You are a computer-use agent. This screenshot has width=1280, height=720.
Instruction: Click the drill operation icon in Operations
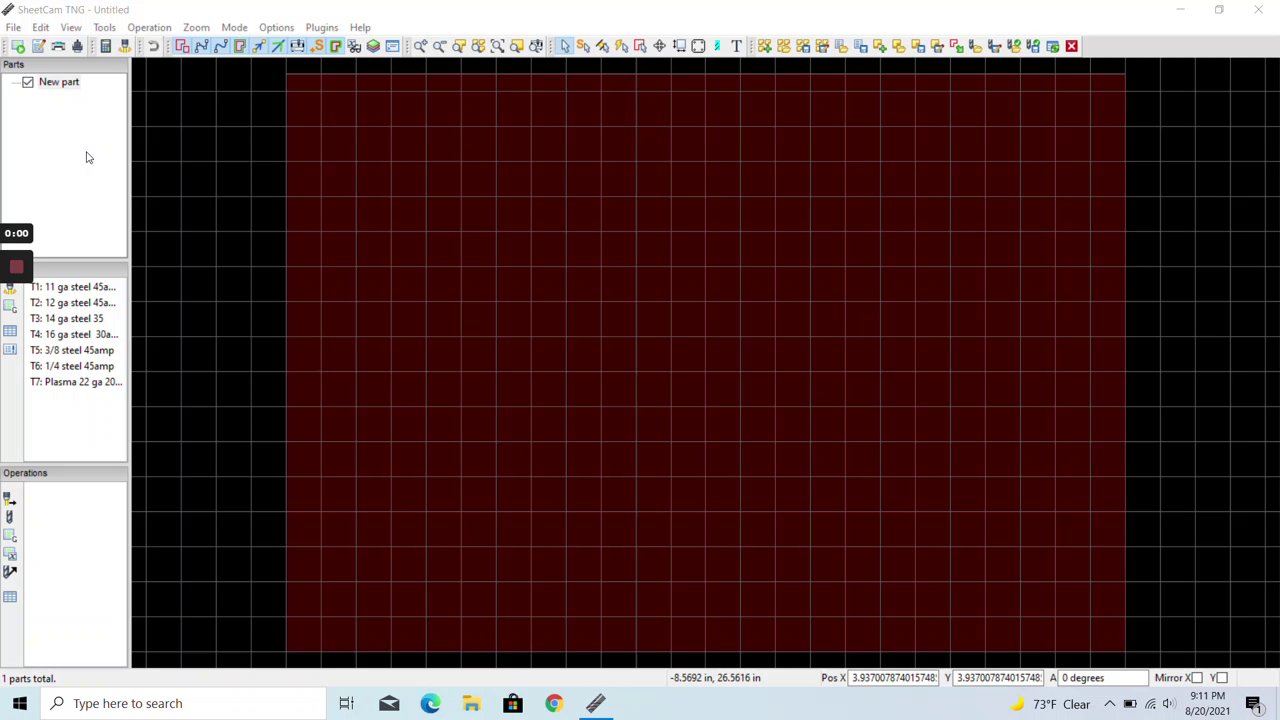pyautogui.click(x=10, y=516)
